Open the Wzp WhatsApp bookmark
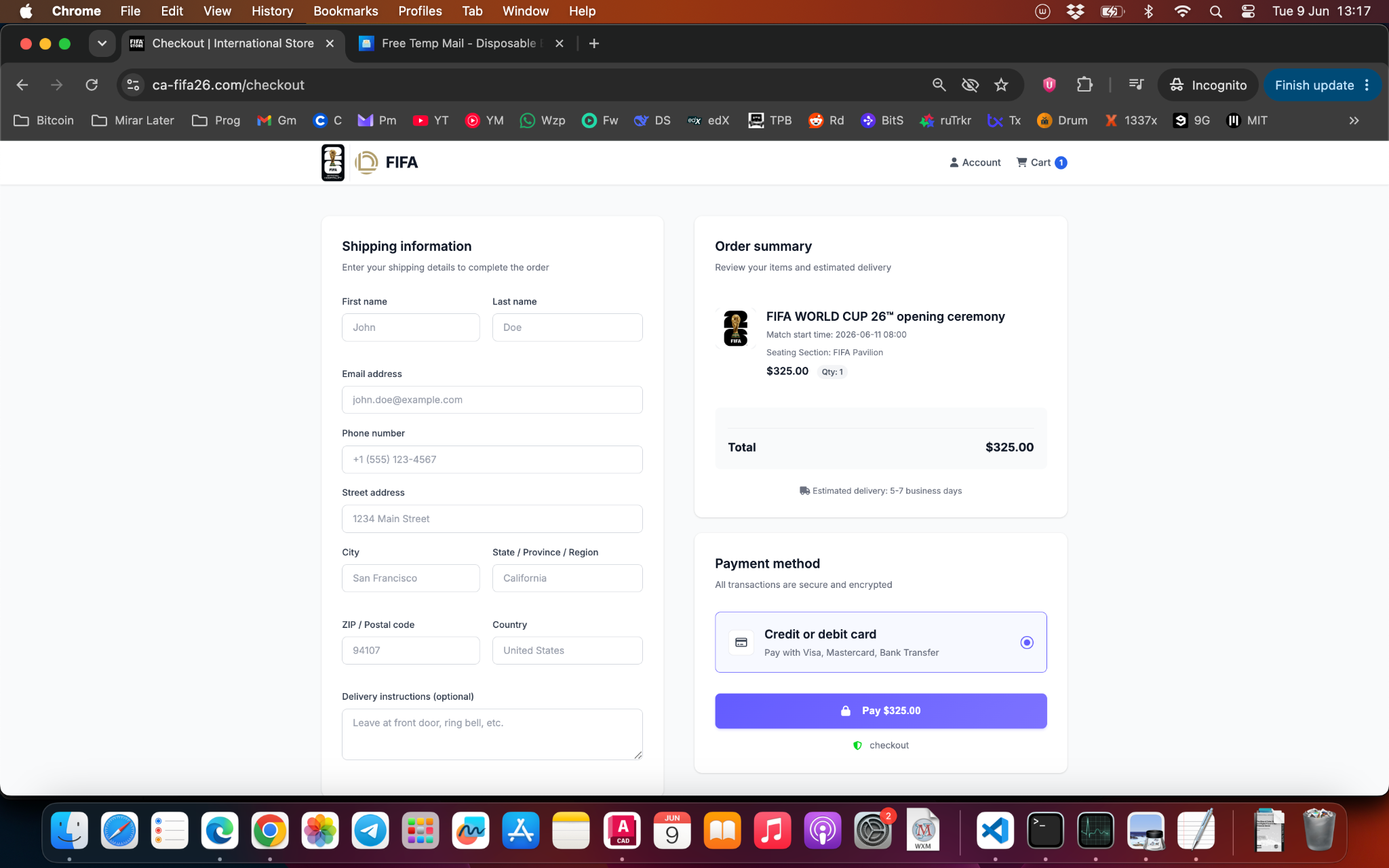The height and width of the screenshot is (868, 1389). [x=543, y=120]
